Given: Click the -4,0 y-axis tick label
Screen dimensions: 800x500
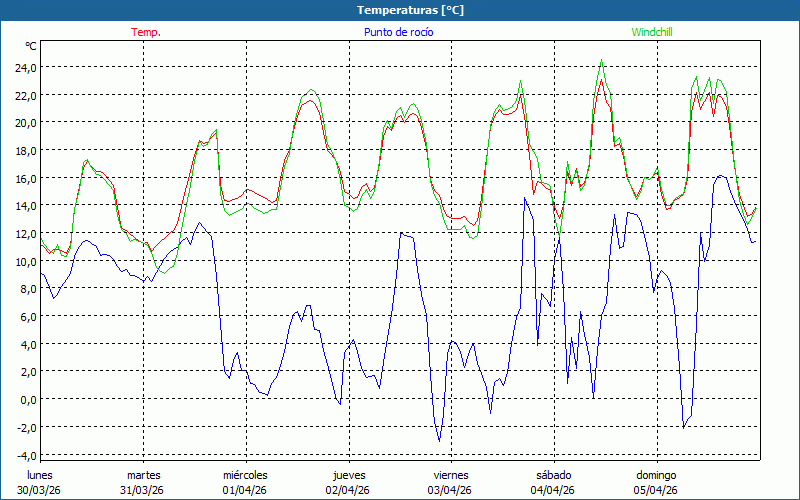Looking at the screenshot, I should pos(25,454).
